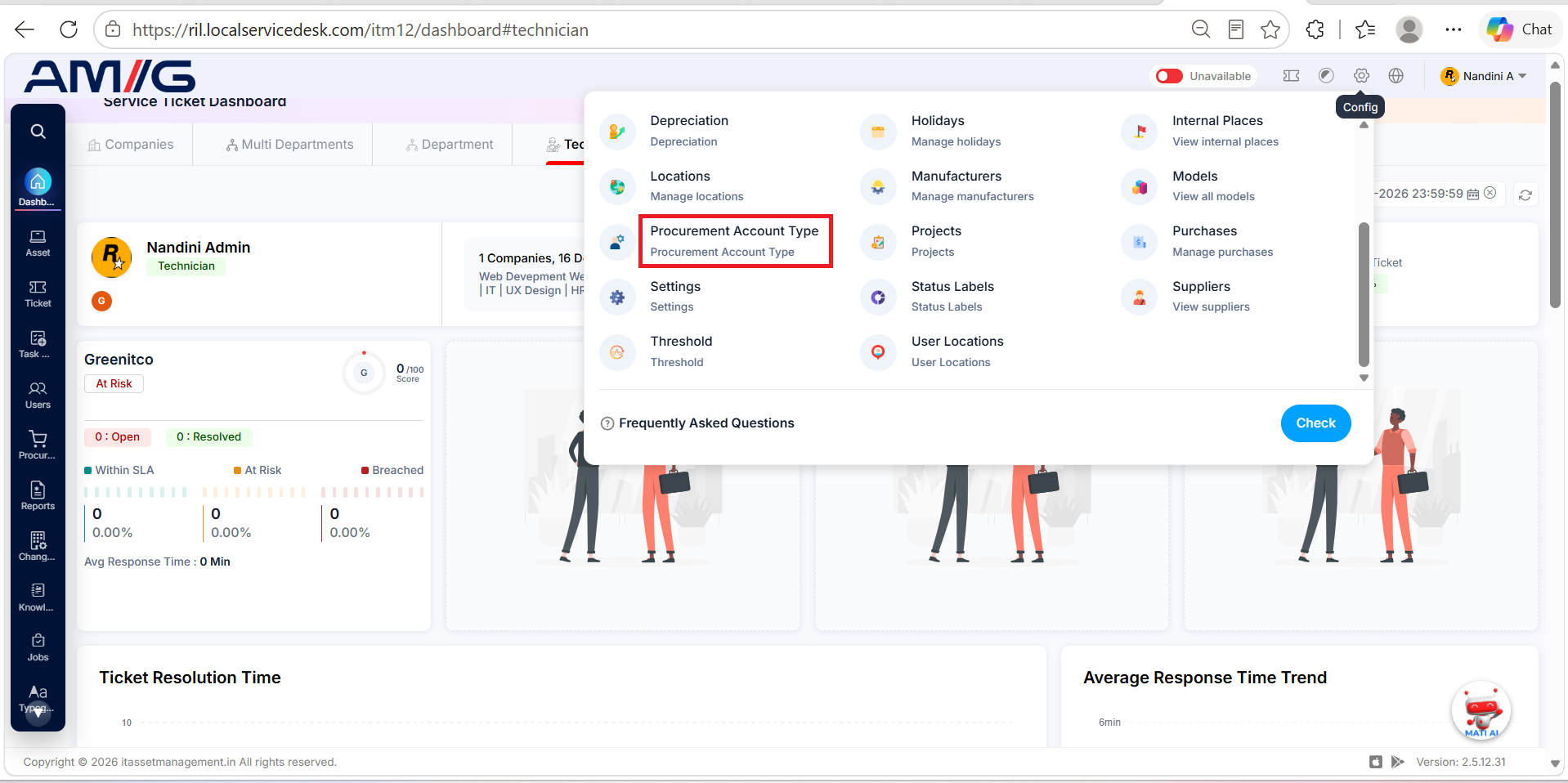Open the Config gear icon
This screenshot has height=783, width=1568.
pos(1361,75)
